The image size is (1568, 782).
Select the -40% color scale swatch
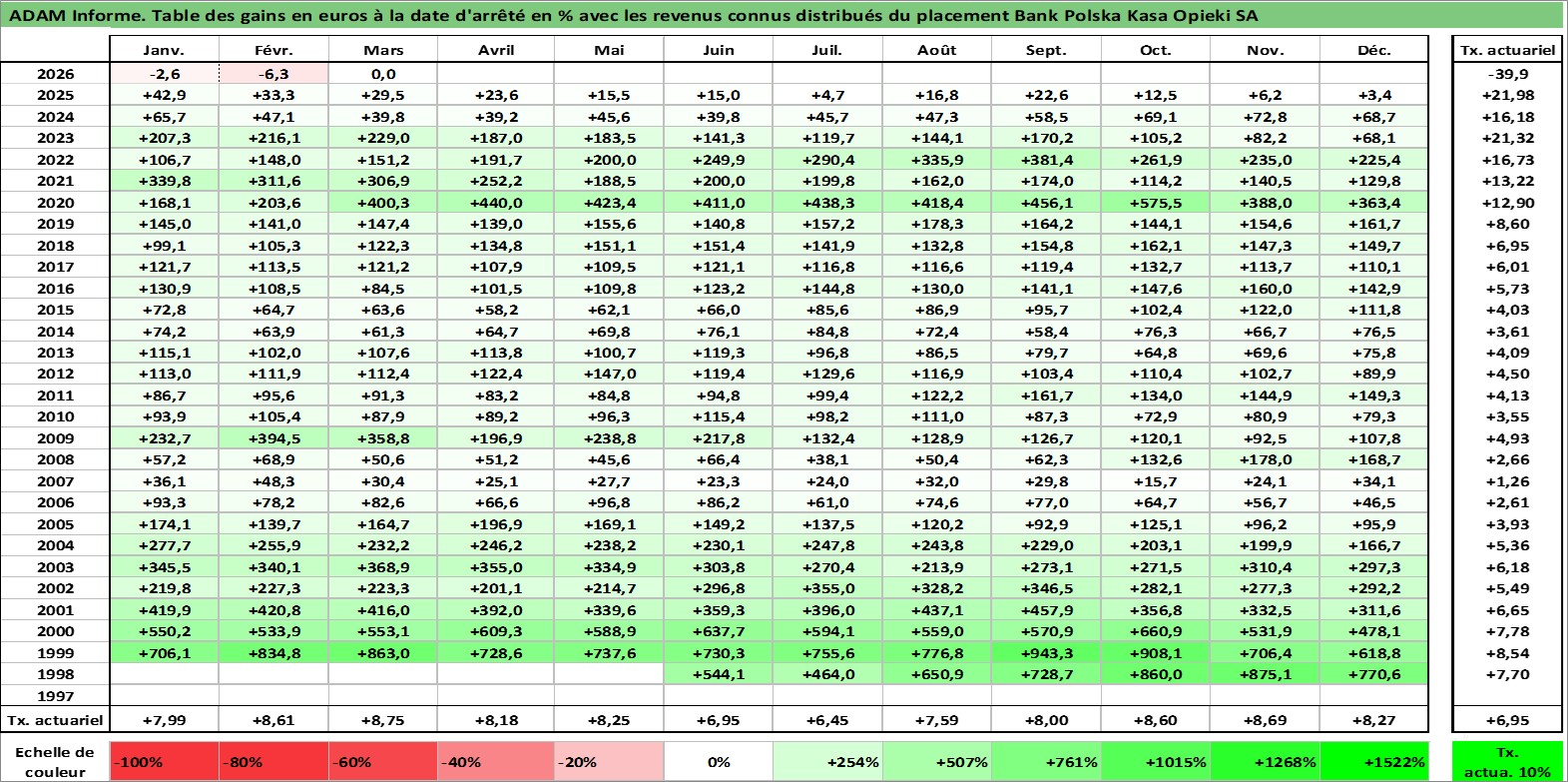pyautogui.click(x=496, y=761)
